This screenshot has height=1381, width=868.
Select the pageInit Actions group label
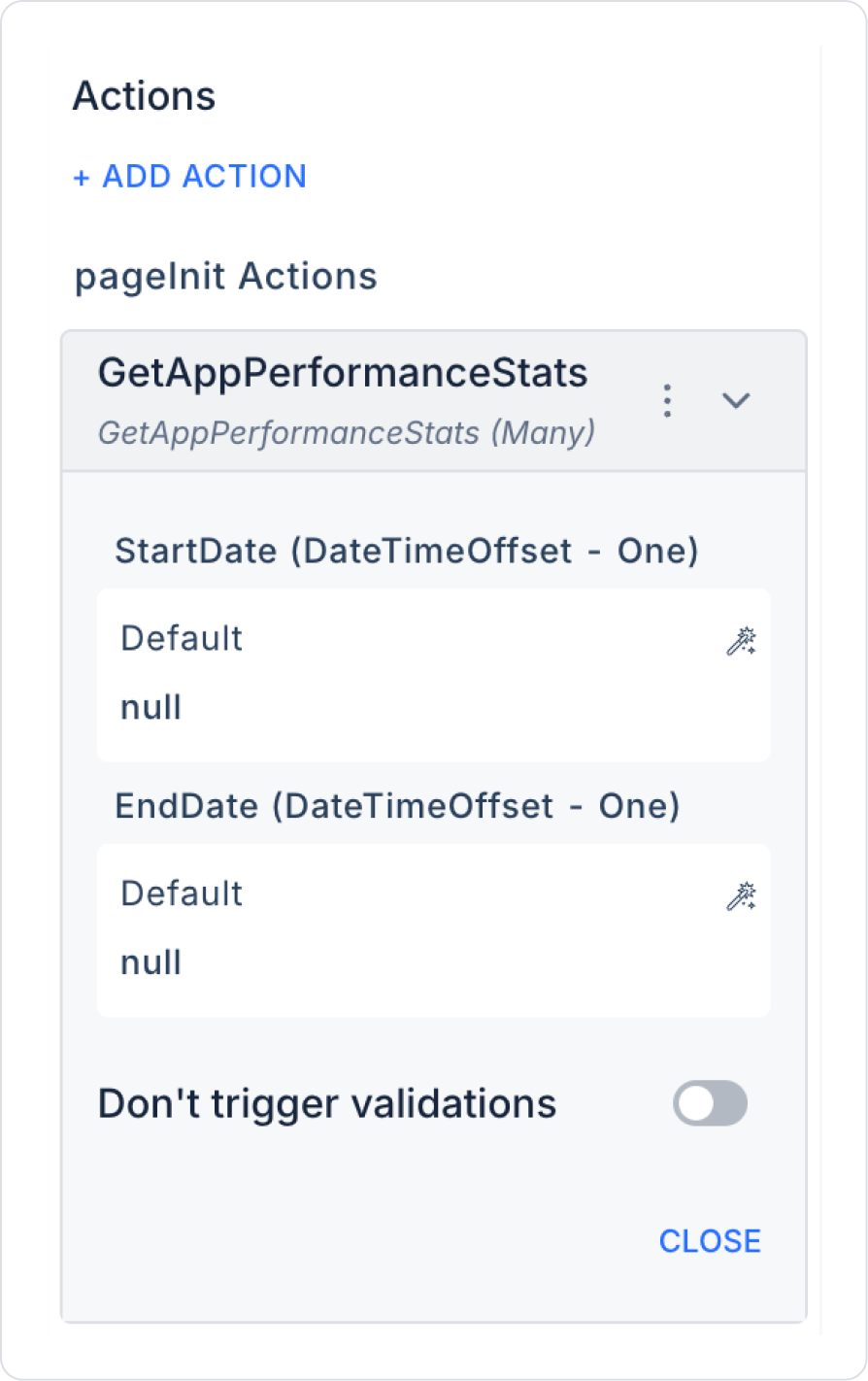click(226, 277)
